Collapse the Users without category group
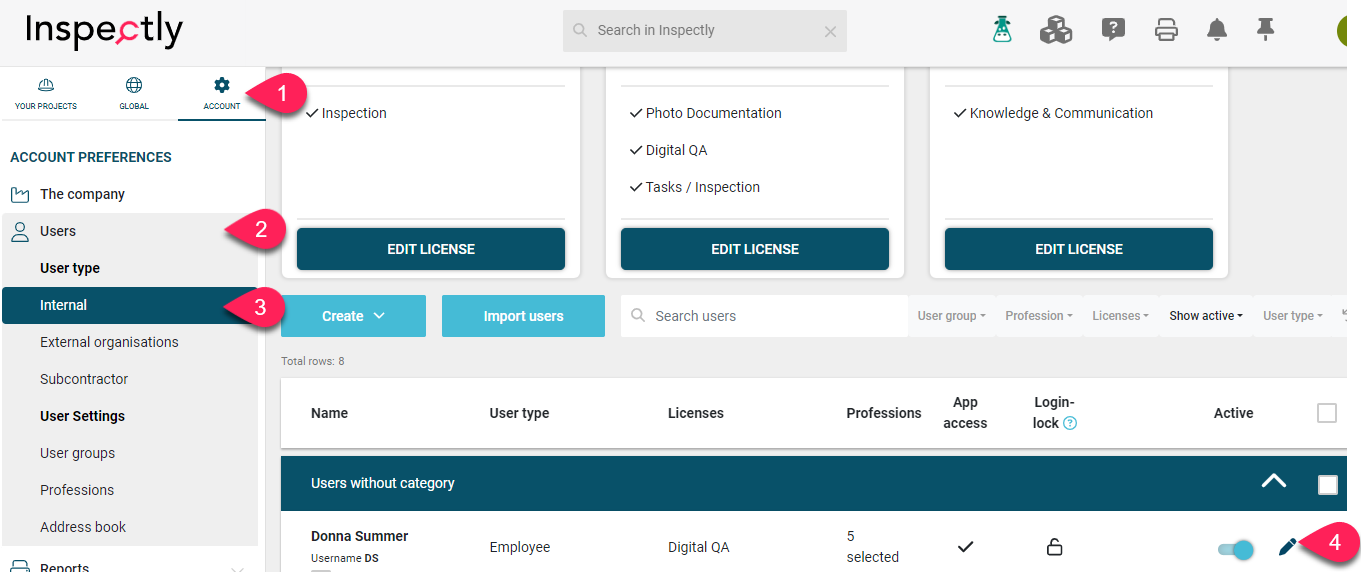Image resolution: width=1361 pixels, height=572 pixels. [x=1273, y=481]
